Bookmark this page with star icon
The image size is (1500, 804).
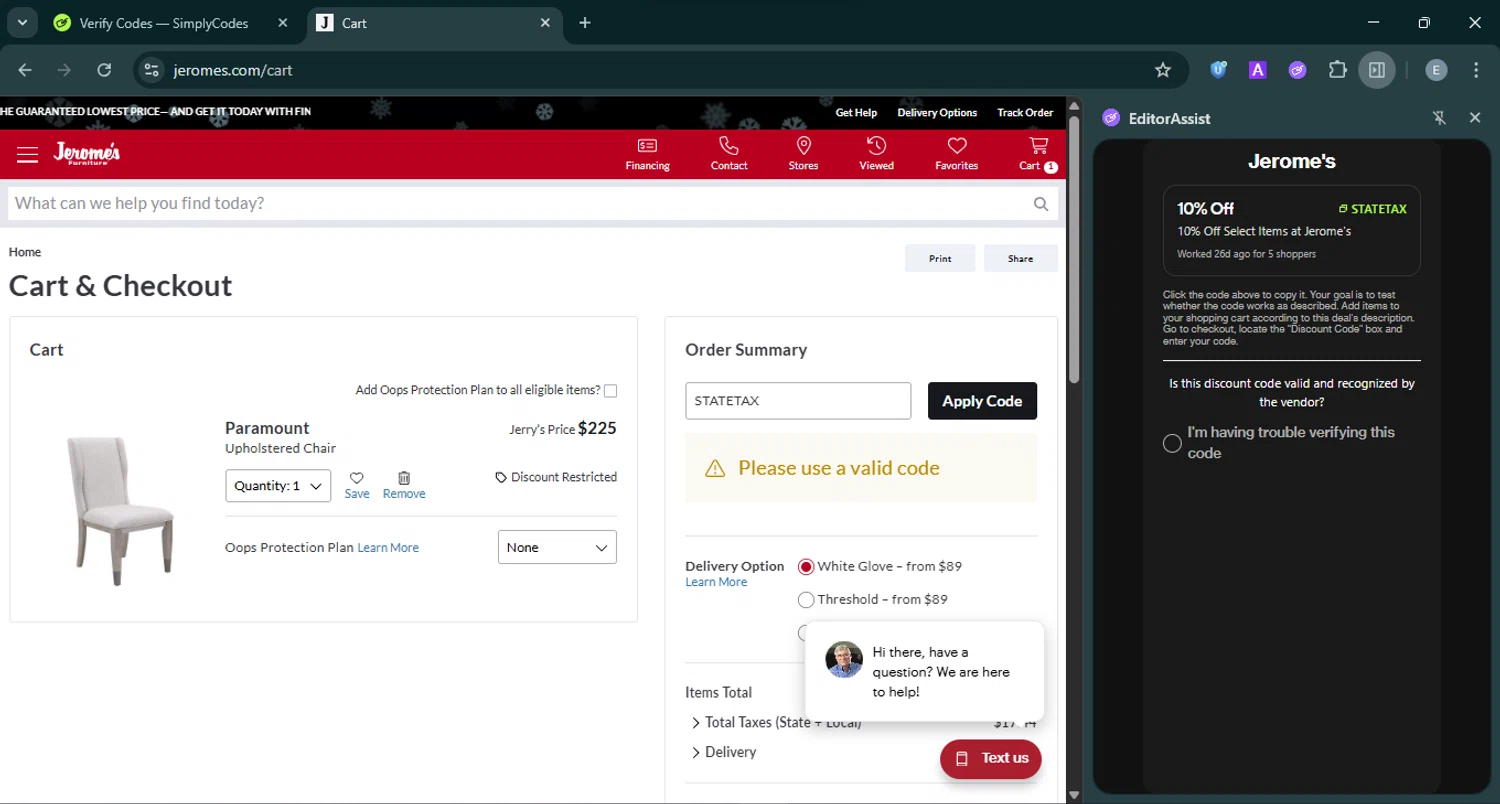point(1162,70)
